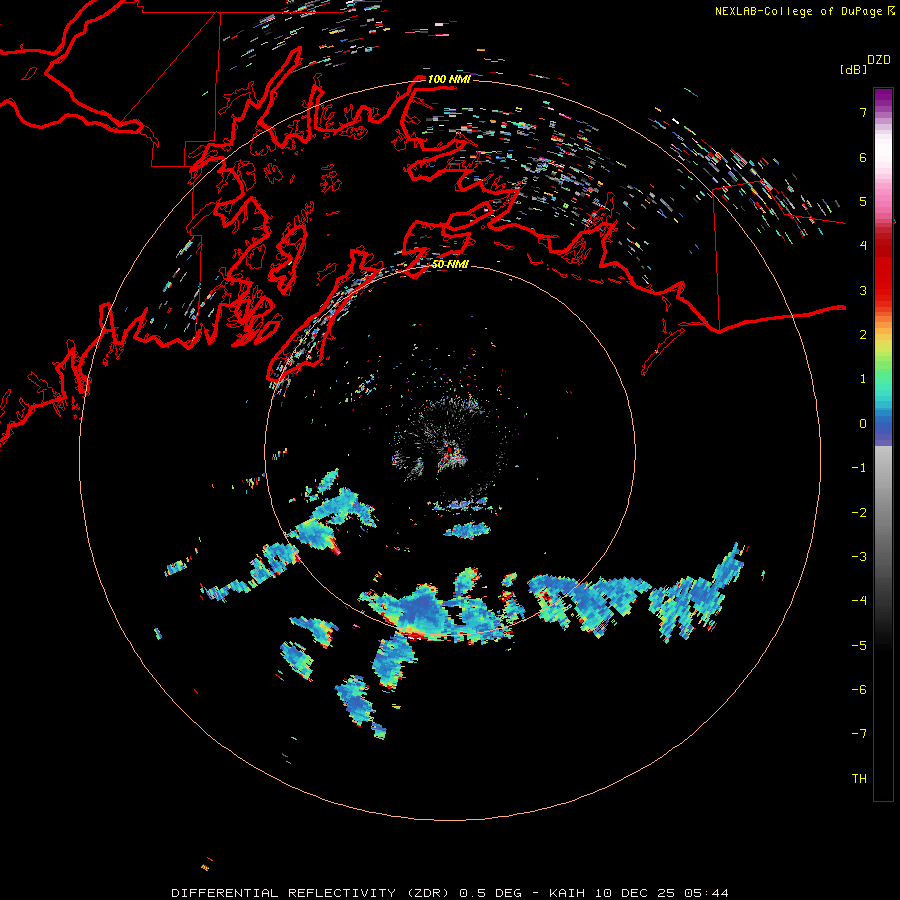Click the -2 value on the color scale
900x900 pixels.
[x=859, y=512]
